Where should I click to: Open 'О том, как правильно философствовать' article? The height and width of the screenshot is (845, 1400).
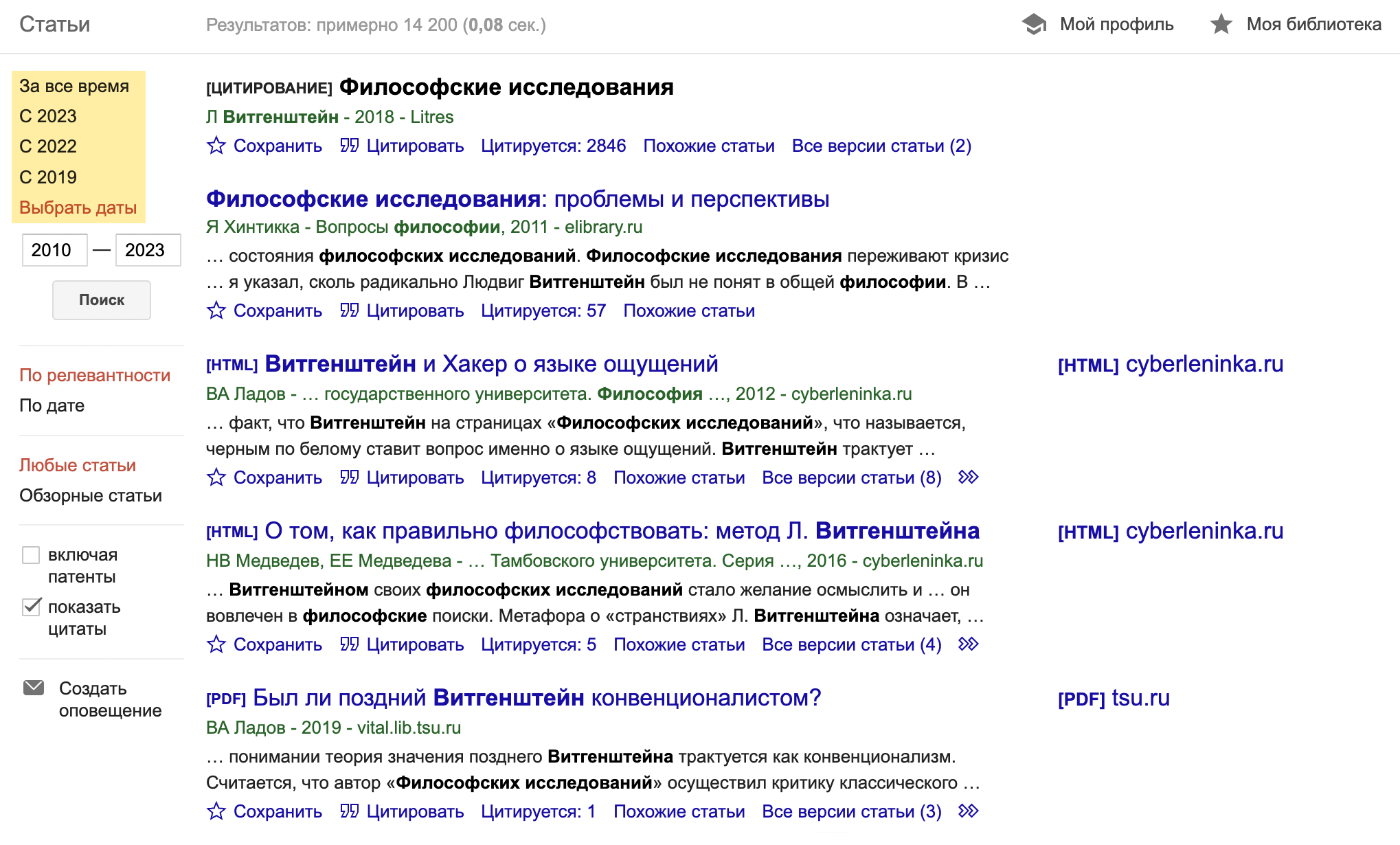[622, 530]
